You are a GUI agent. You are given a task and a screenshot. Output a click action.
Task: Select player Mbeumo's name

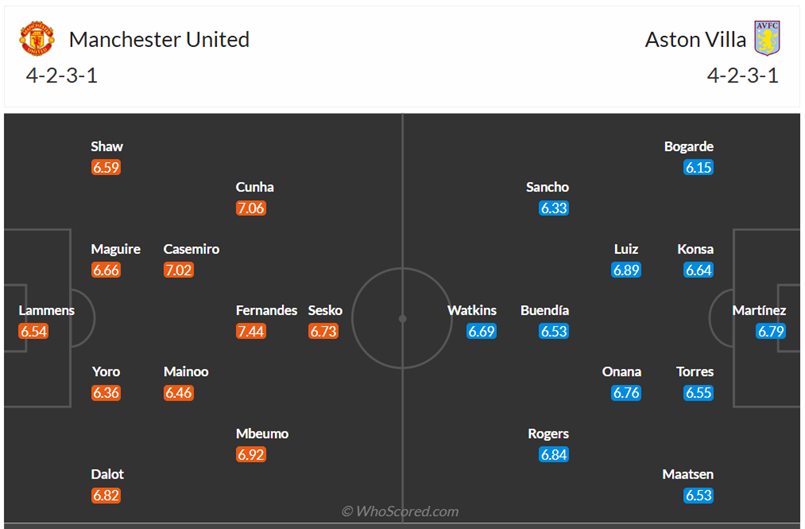pos(262,434)
